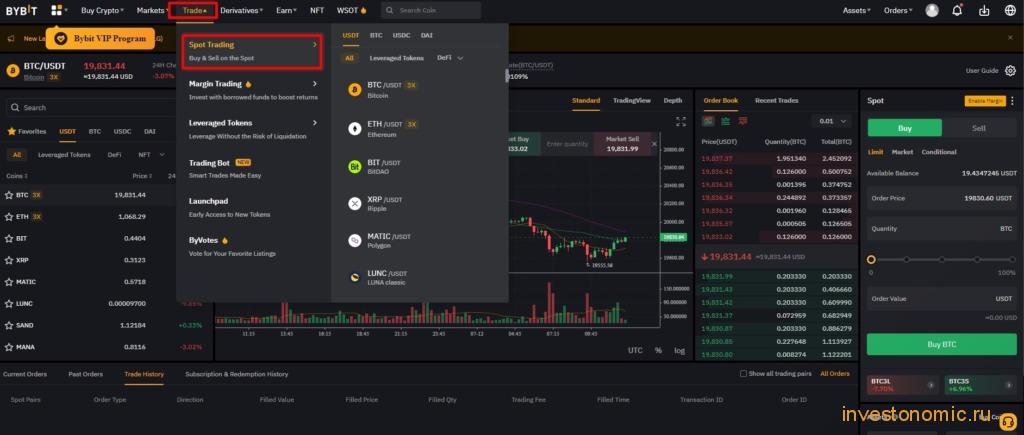Expand Leveraged Tokens submenu arrow
Viewport: 1024px width, 435px height.
[315, 123]
